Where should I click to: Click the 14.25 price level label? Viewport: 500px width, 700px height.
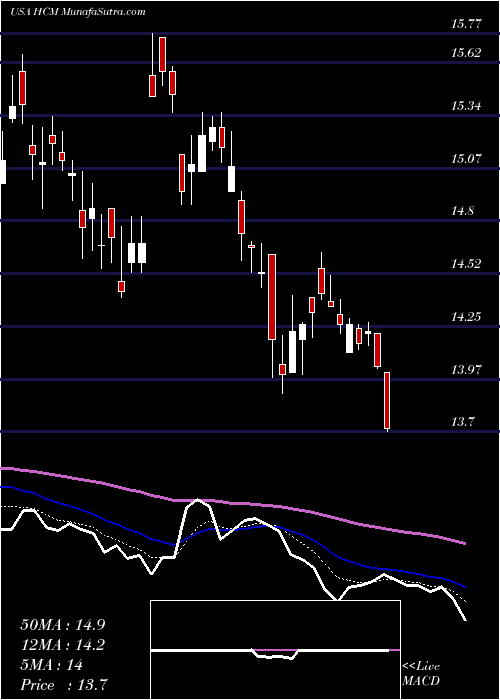point(466,317)
